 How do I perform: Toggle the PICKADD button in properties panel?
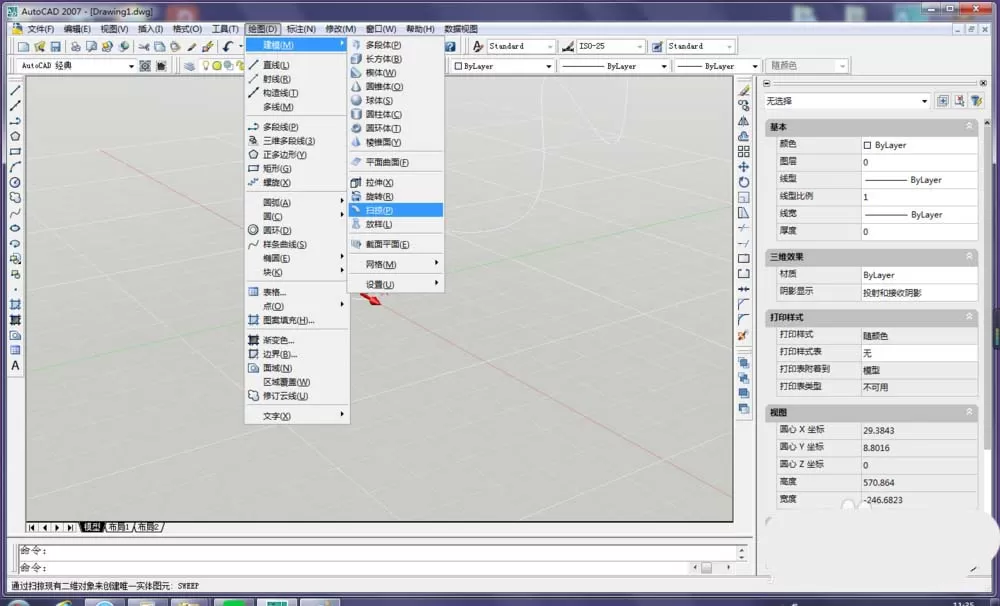[943, 101]
